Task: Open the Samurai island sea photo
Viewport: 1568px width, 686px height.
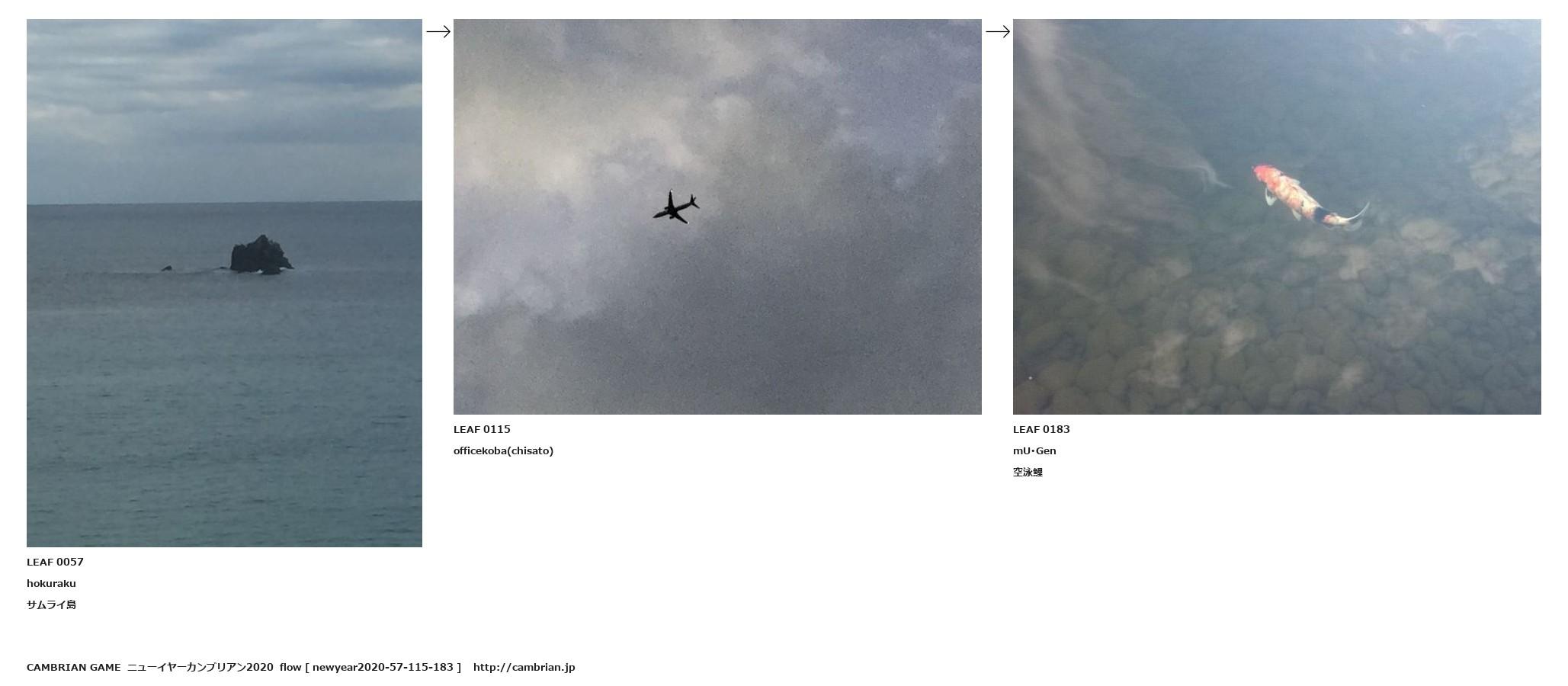Action: pyautogui.click(x=224, y=283)
